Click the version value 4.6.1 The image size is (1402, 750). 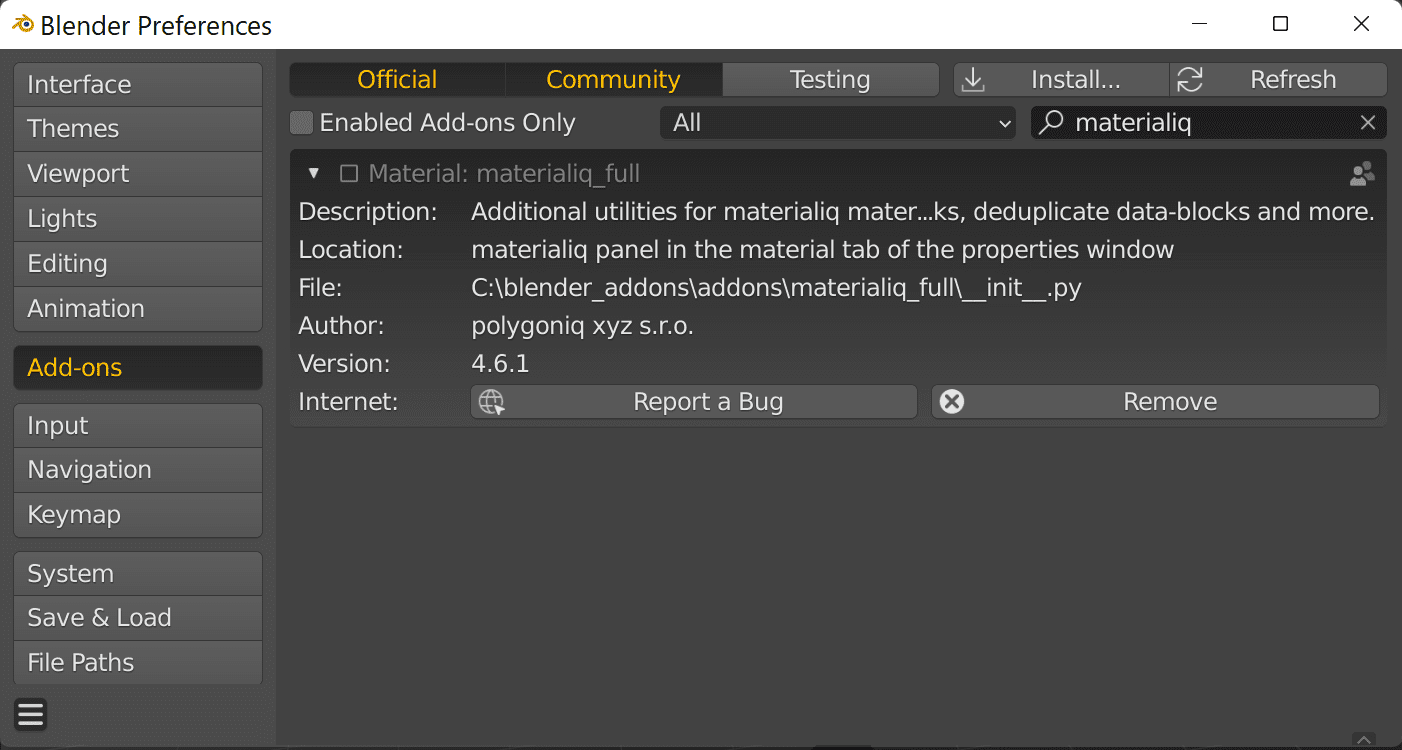pos(500,364)
